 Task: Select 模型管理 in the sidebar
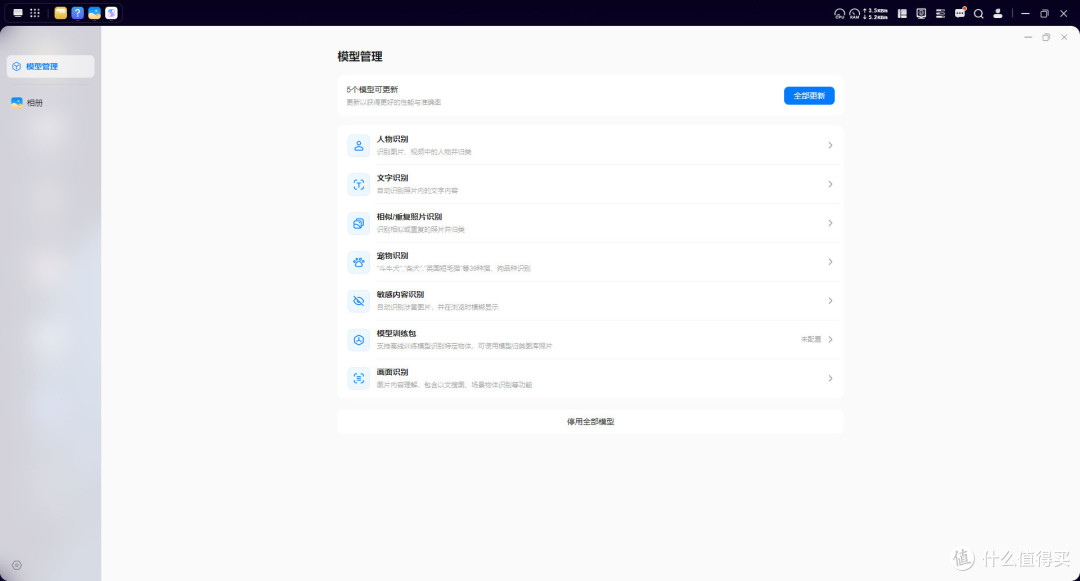(x=50, y=66)
